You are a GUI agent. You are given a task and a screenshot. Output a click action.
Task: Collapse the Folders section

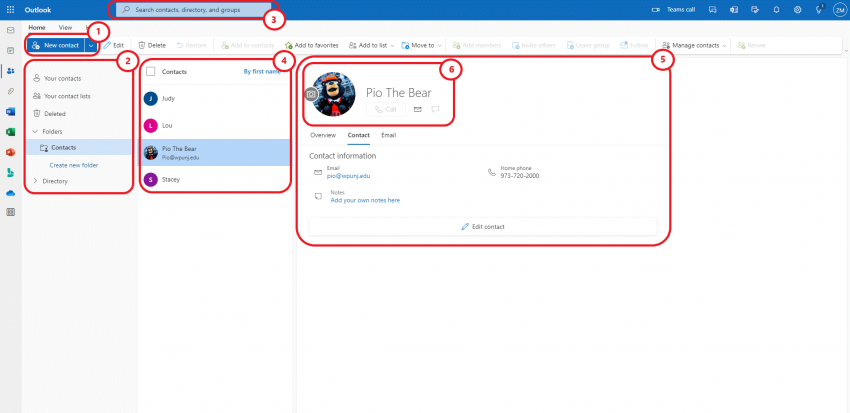click(36, 131)
